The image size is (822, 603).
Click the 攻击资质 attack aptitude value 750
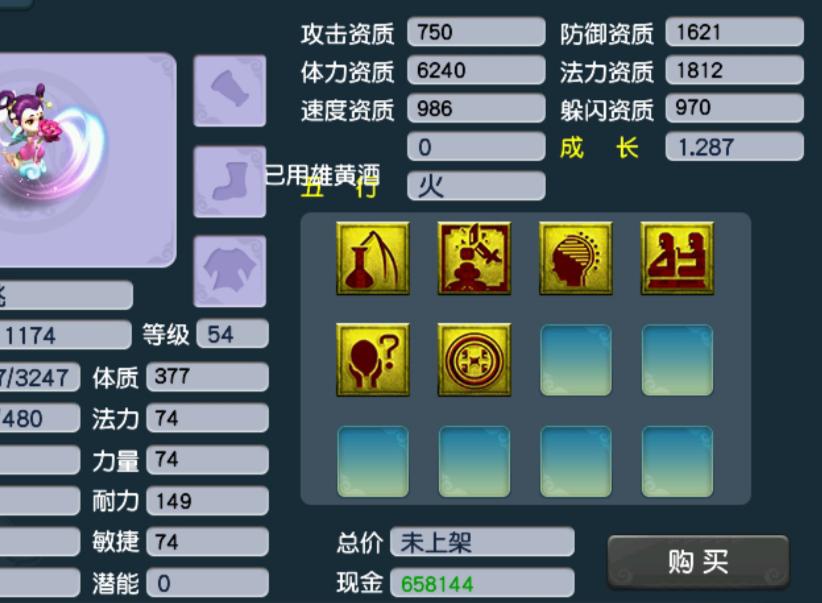[476, 32]
